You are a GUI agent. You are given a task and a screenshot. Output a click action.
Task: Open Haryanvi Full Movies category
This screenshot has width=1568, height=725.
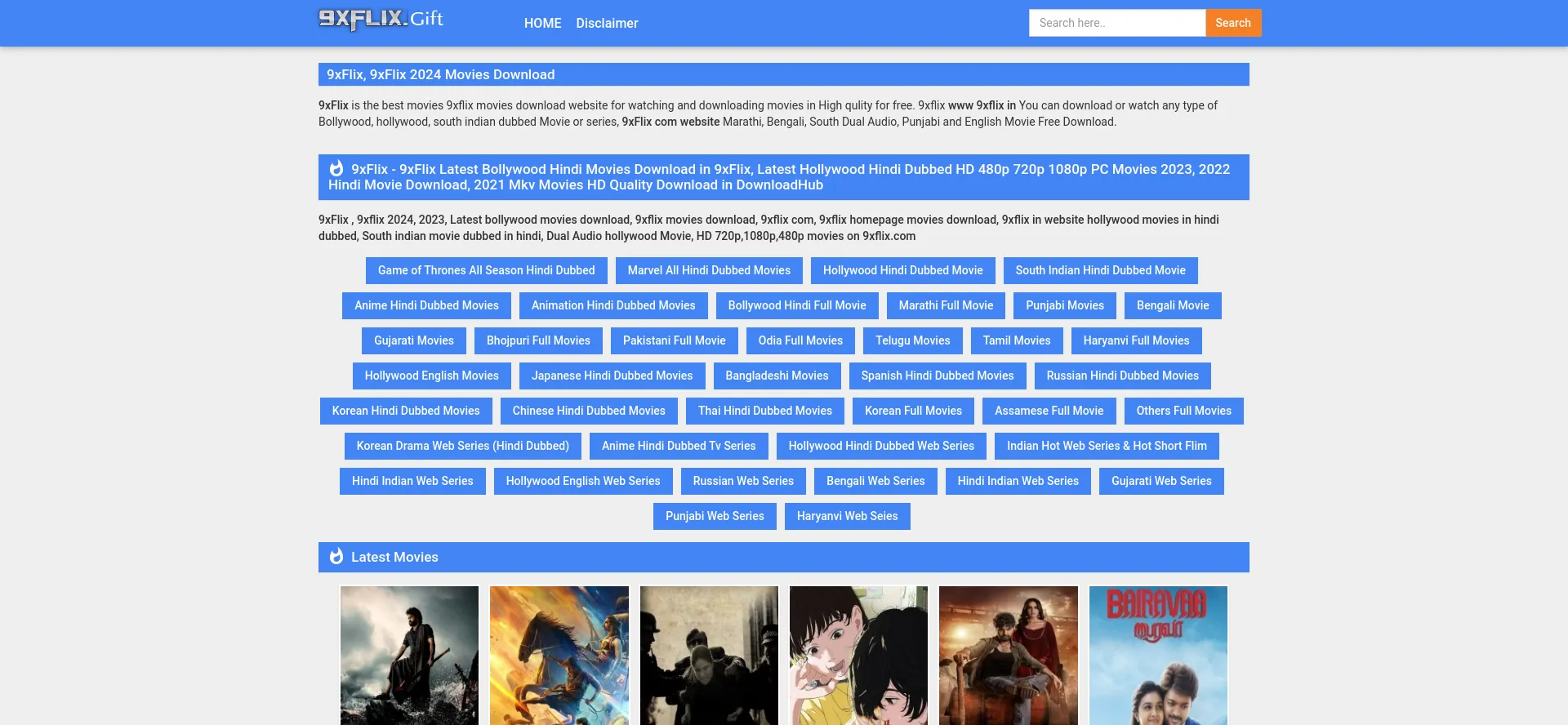(1137, 340)
